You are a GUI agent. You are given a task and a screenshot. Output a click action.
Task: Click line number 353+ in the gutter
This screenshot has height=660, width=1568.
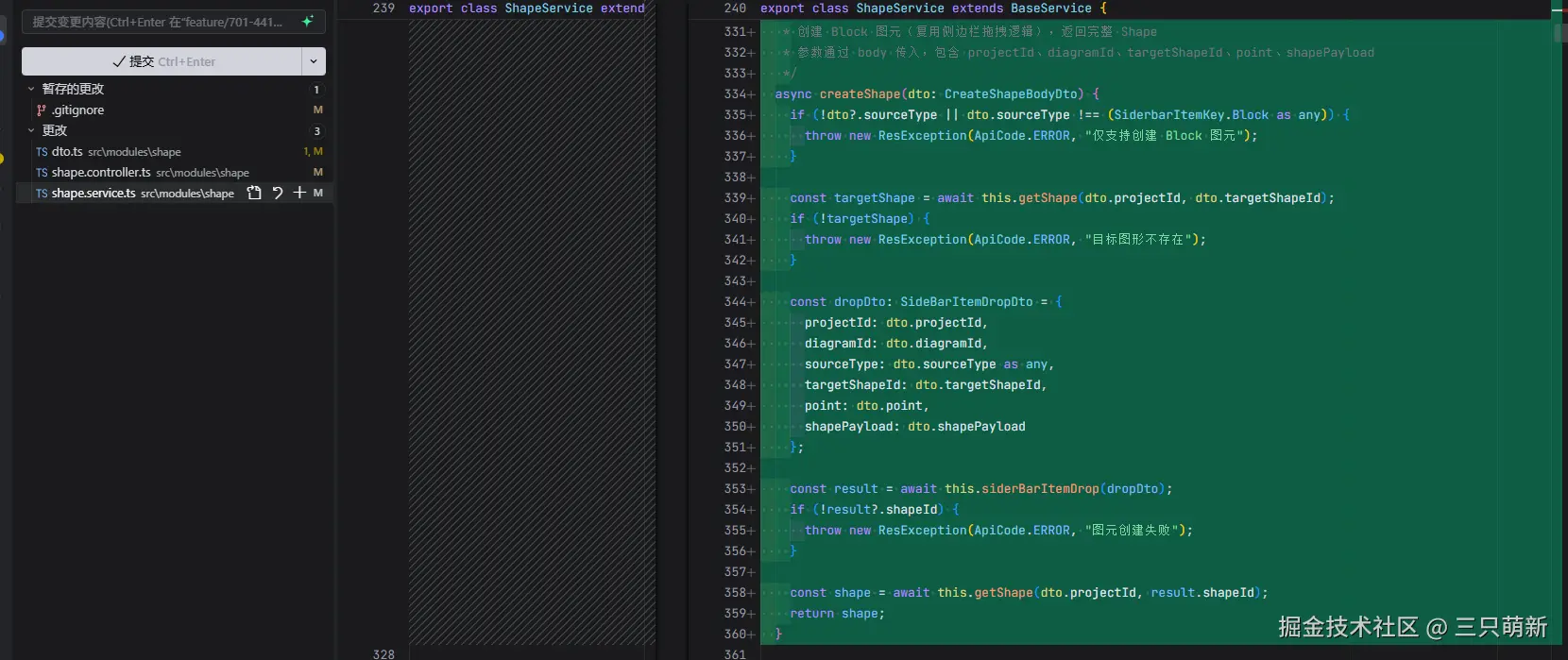740,488
